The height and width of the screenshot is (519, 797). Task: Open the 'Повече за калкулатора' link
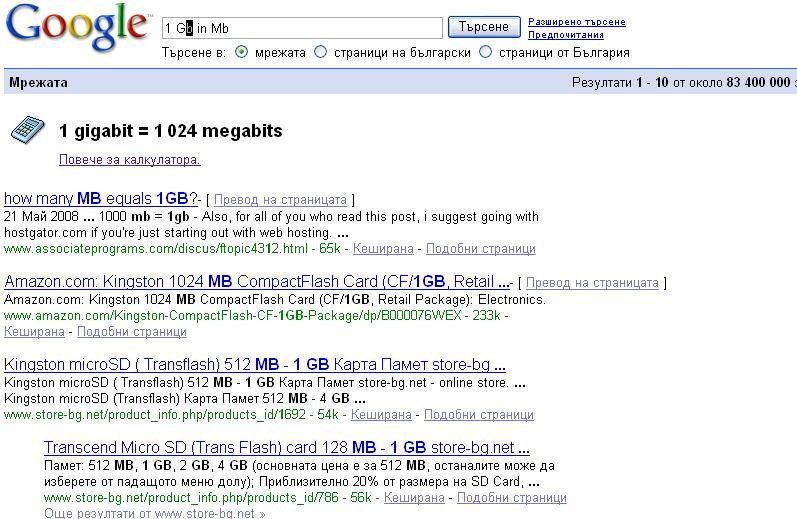[x=130, y=160]
